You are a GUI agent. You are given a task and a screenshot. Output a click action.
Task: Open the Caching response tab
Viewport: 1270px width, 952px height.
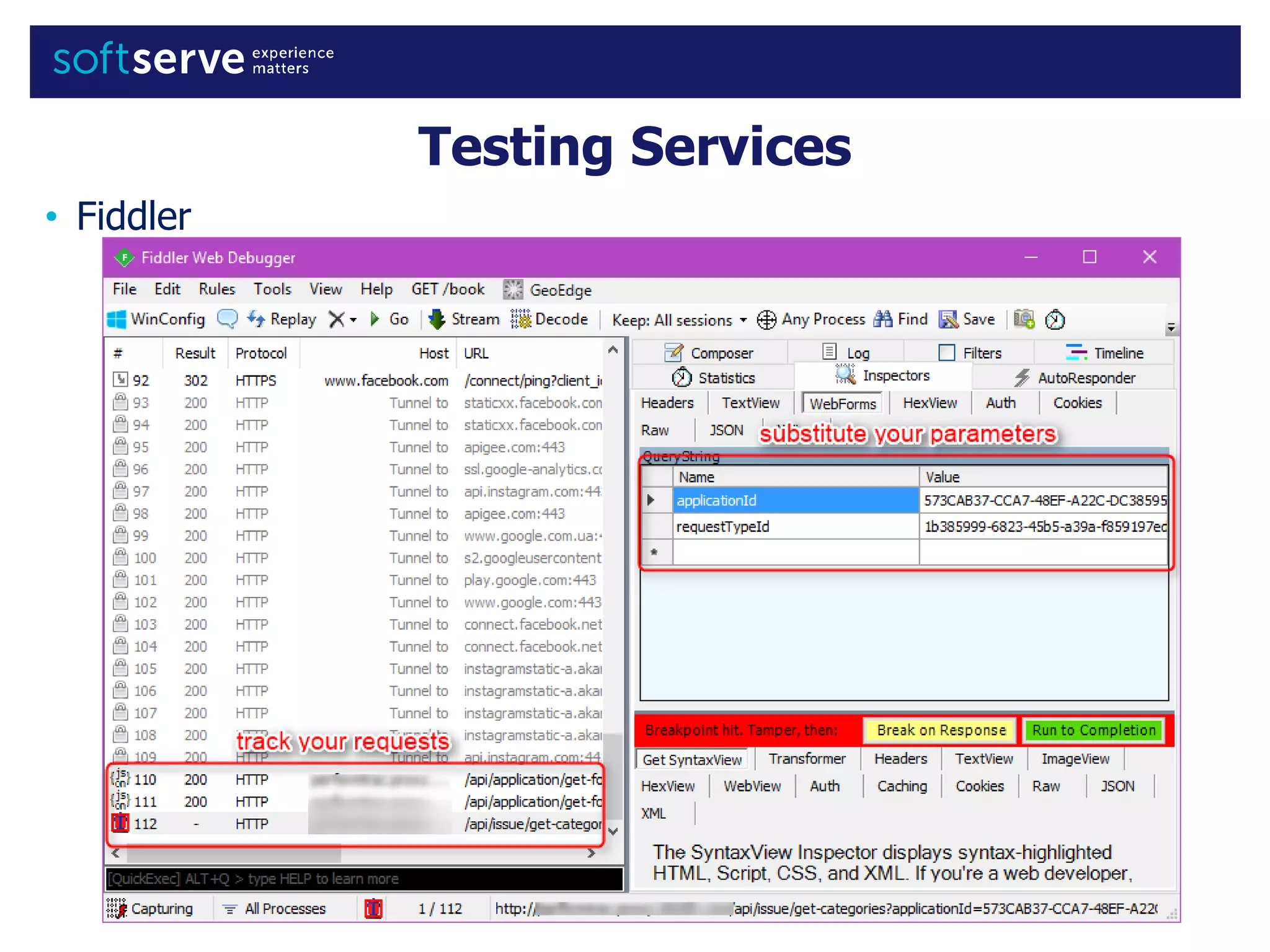tap(902, 786)
